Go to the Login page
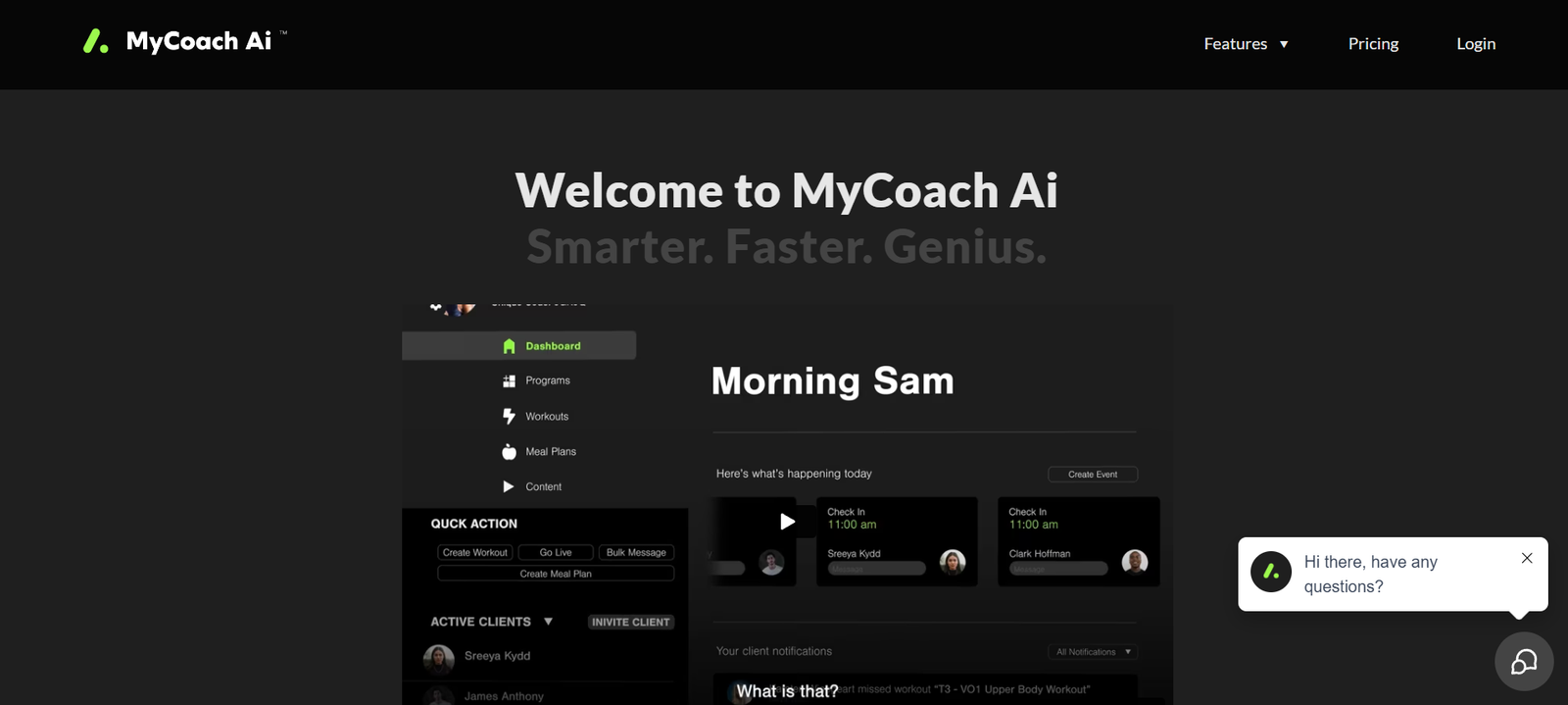 1476,44
